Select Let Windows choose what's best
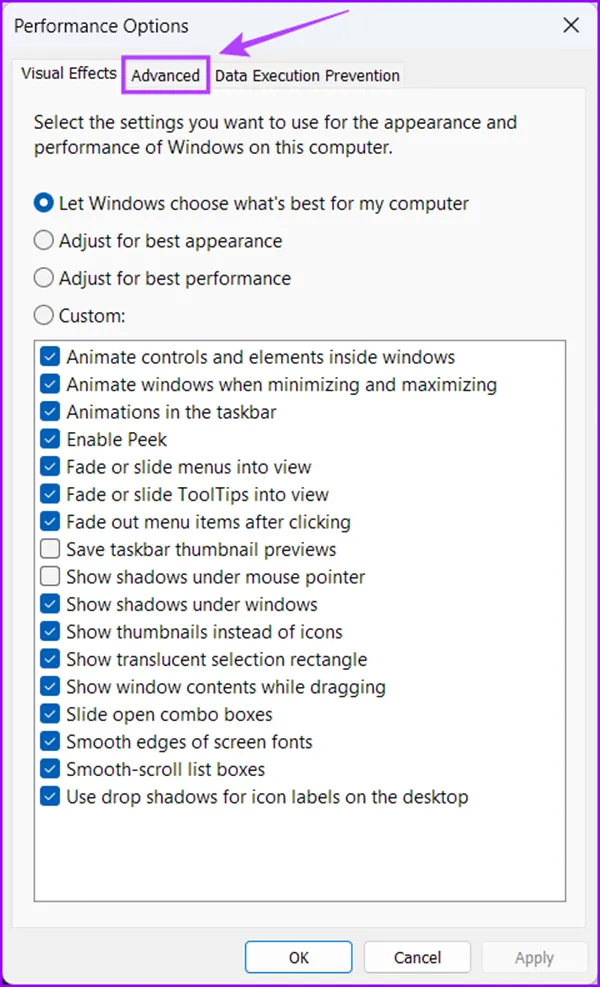The height and width of the screenshot is (987, 600). point(44,203)
